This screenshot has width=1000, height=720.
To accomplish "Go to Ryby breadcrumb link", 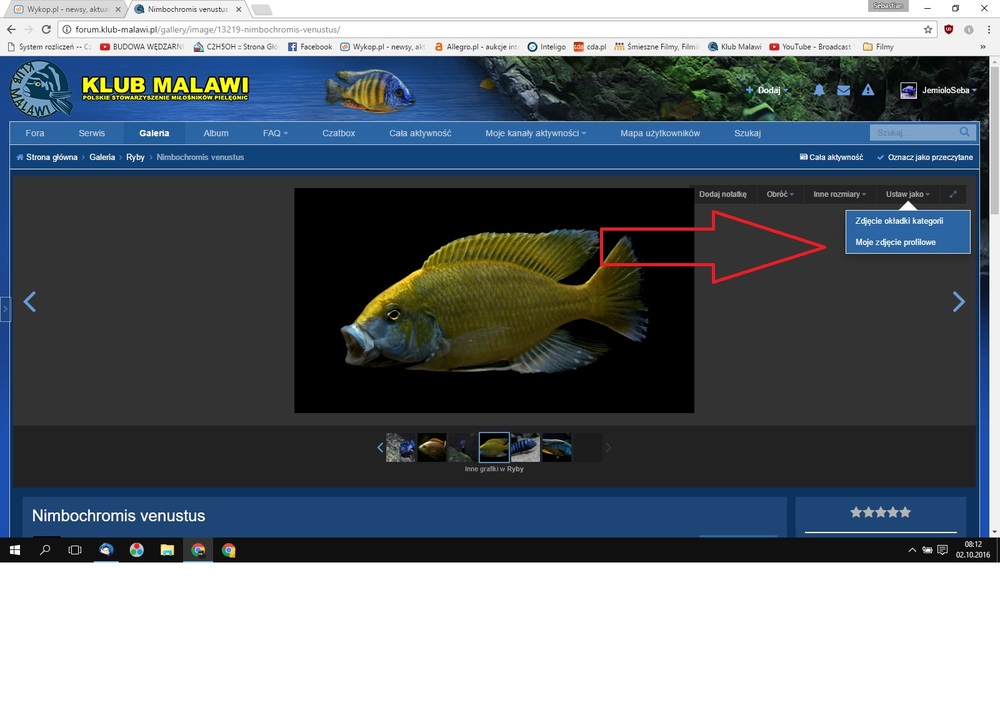I will tap(135, 157).
